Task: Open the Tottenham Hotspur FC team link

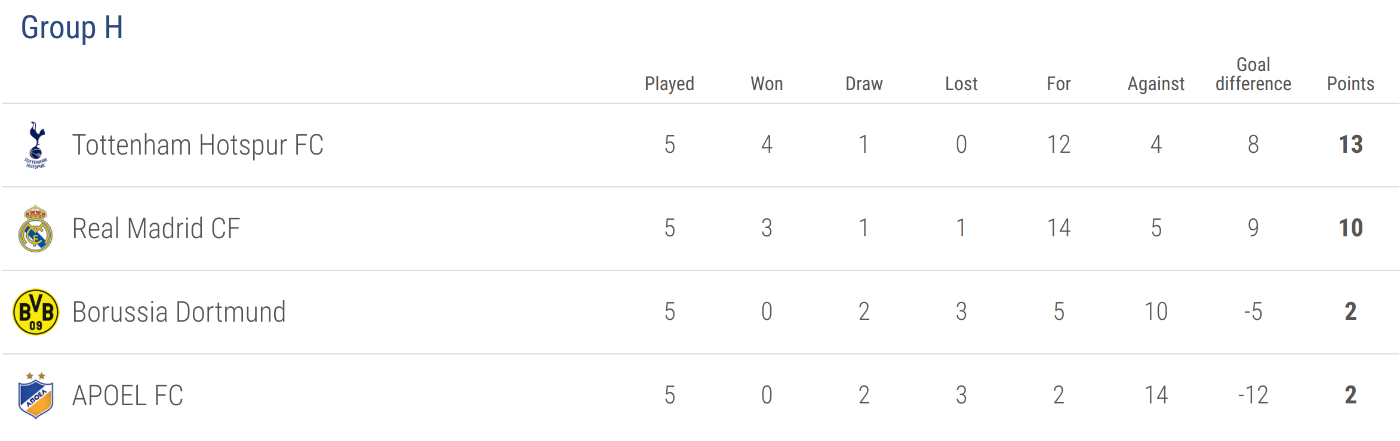Action: pos(198,145)
